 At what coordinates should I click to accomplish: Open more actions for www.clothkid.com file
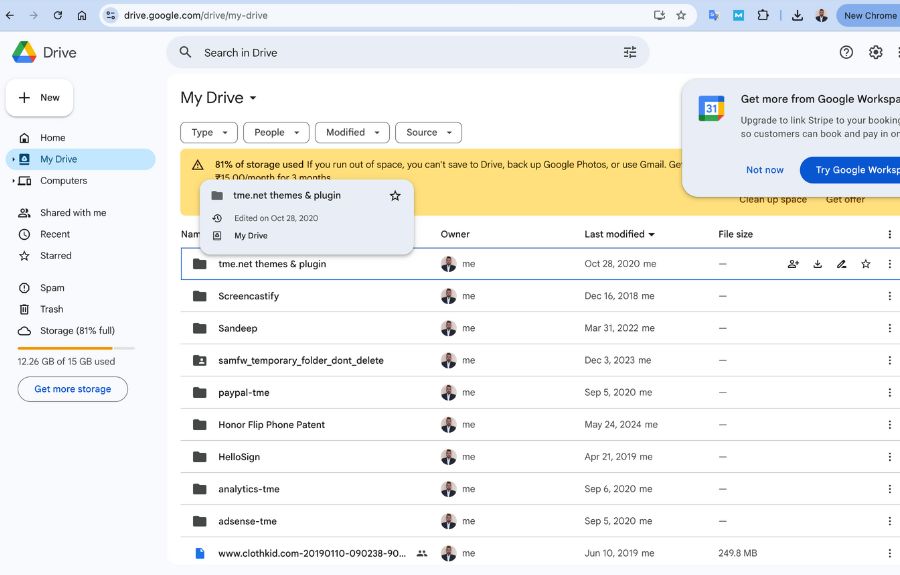tap(890, 553)
